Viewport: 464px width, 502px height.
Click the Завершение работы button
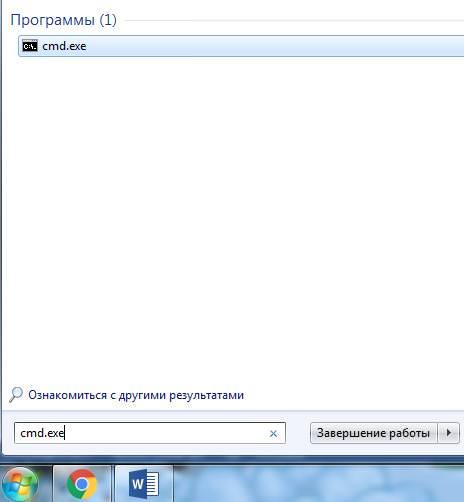point(373,433)
